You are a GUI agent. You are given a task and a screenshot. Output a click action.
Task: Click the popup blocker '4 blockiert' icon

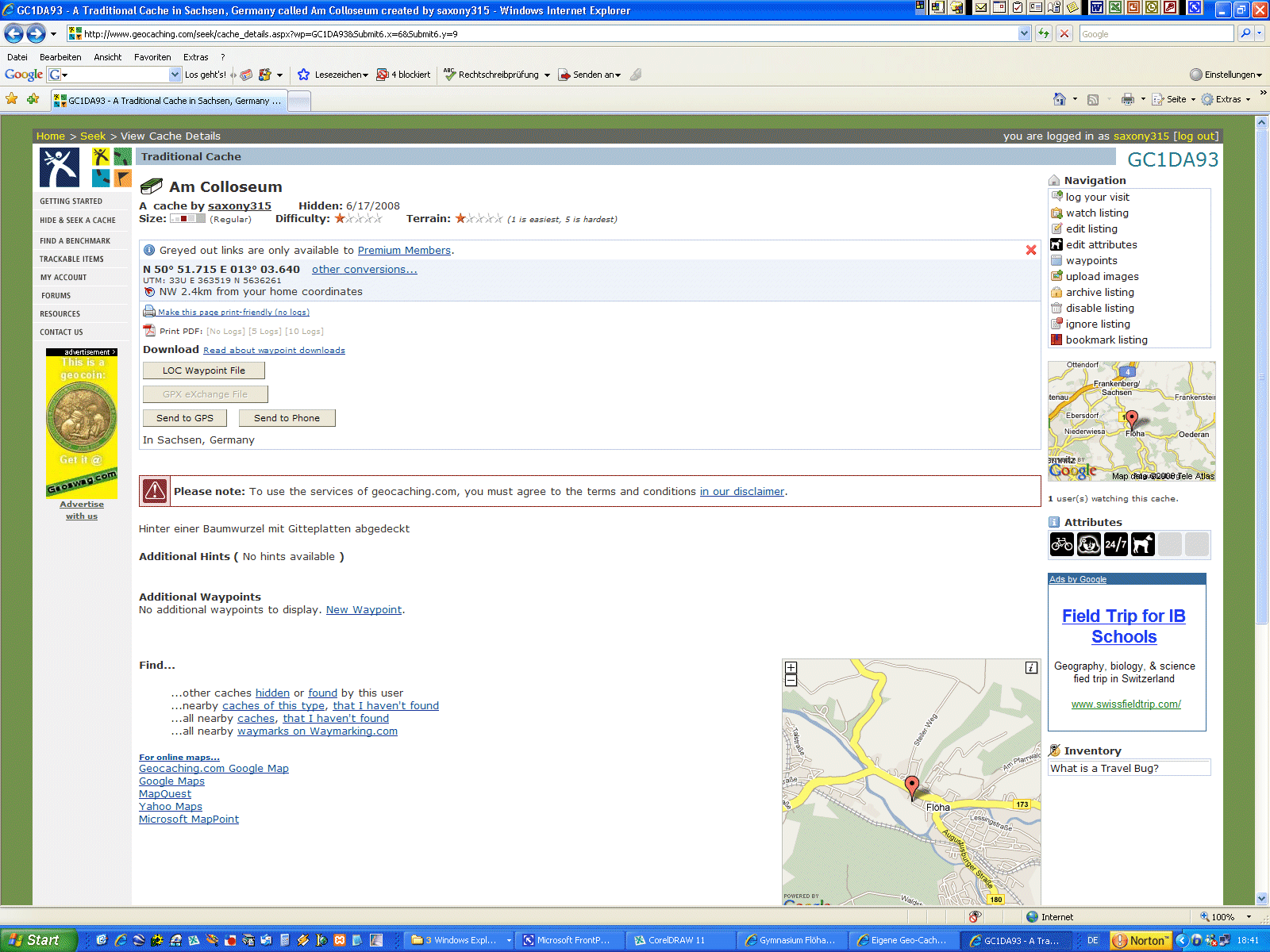pos(383,75)
